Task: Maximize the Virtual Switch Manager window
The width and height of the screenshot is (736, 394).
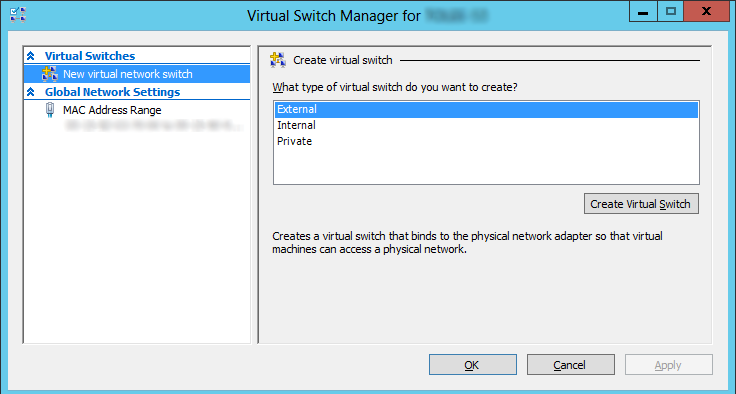Action: tap(670, 11)
